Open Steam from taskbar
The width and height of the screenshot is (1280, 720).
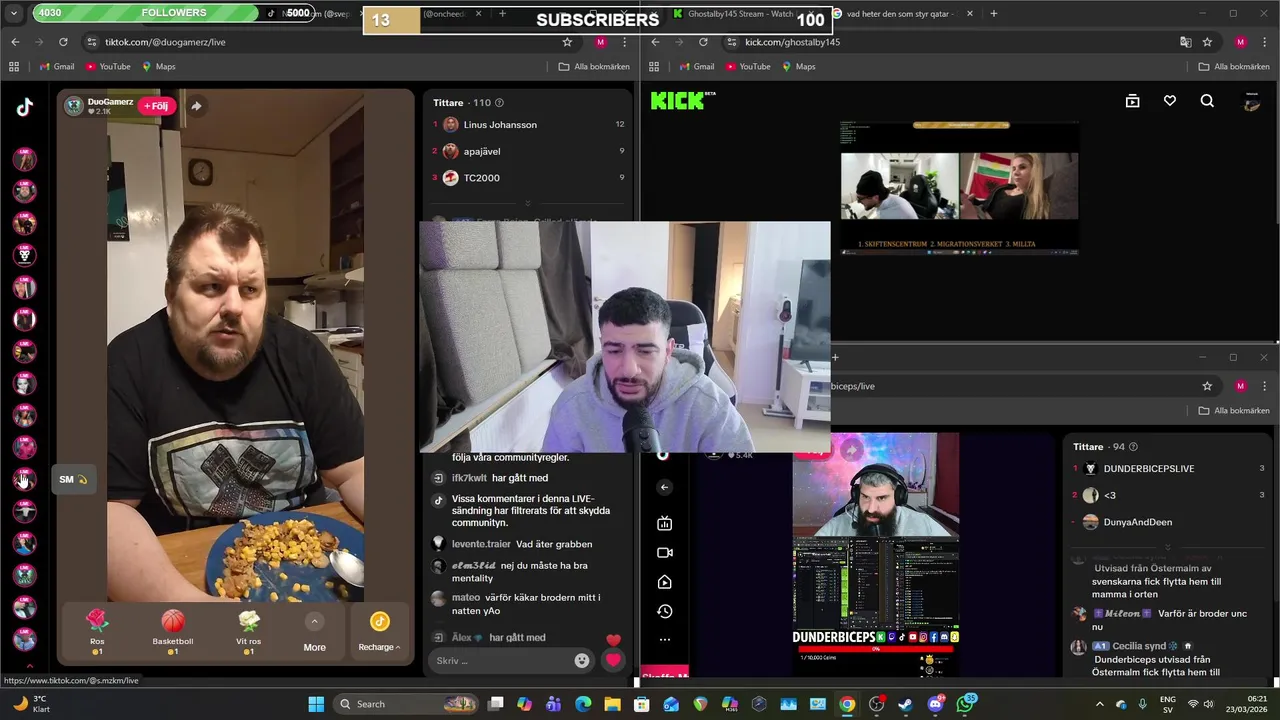[x=905, y=704]
